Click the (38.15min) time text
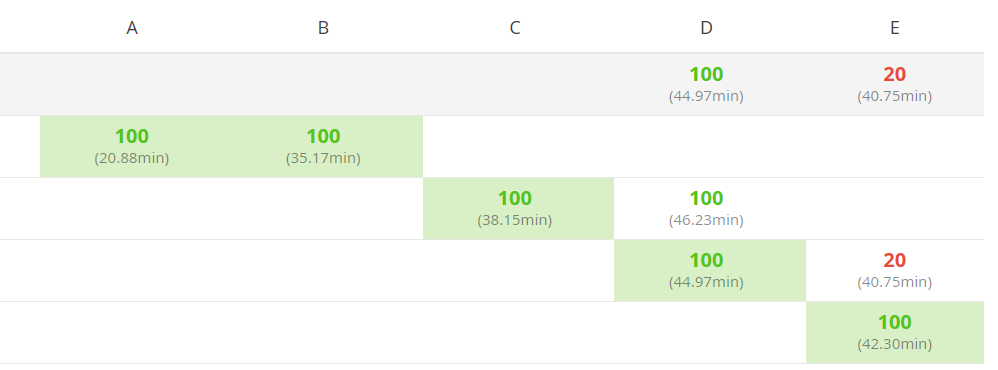This screenshot has width=998, height=370. point(515,220)
